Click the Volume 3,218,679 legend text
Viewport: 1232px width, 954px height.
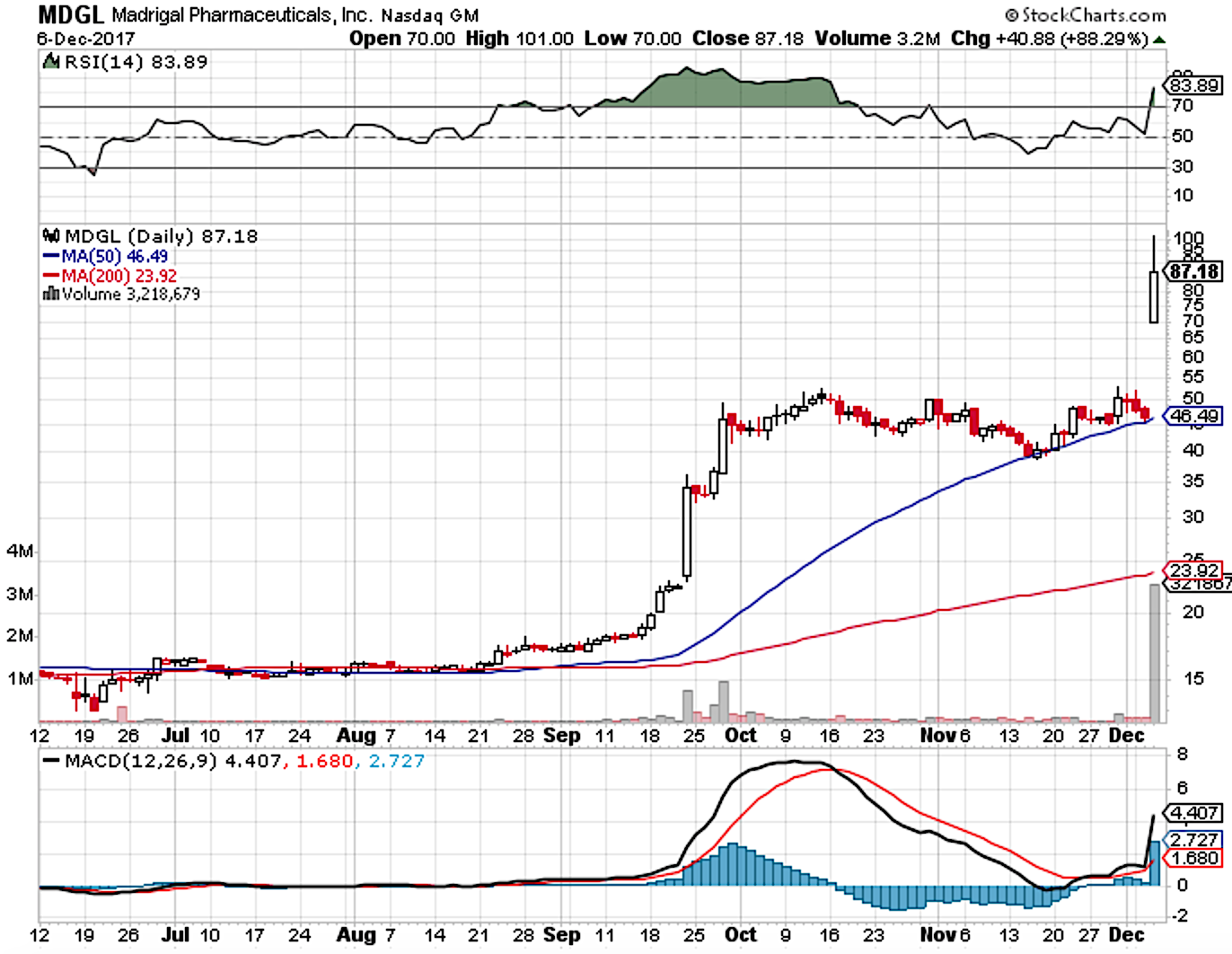point(131,295)
